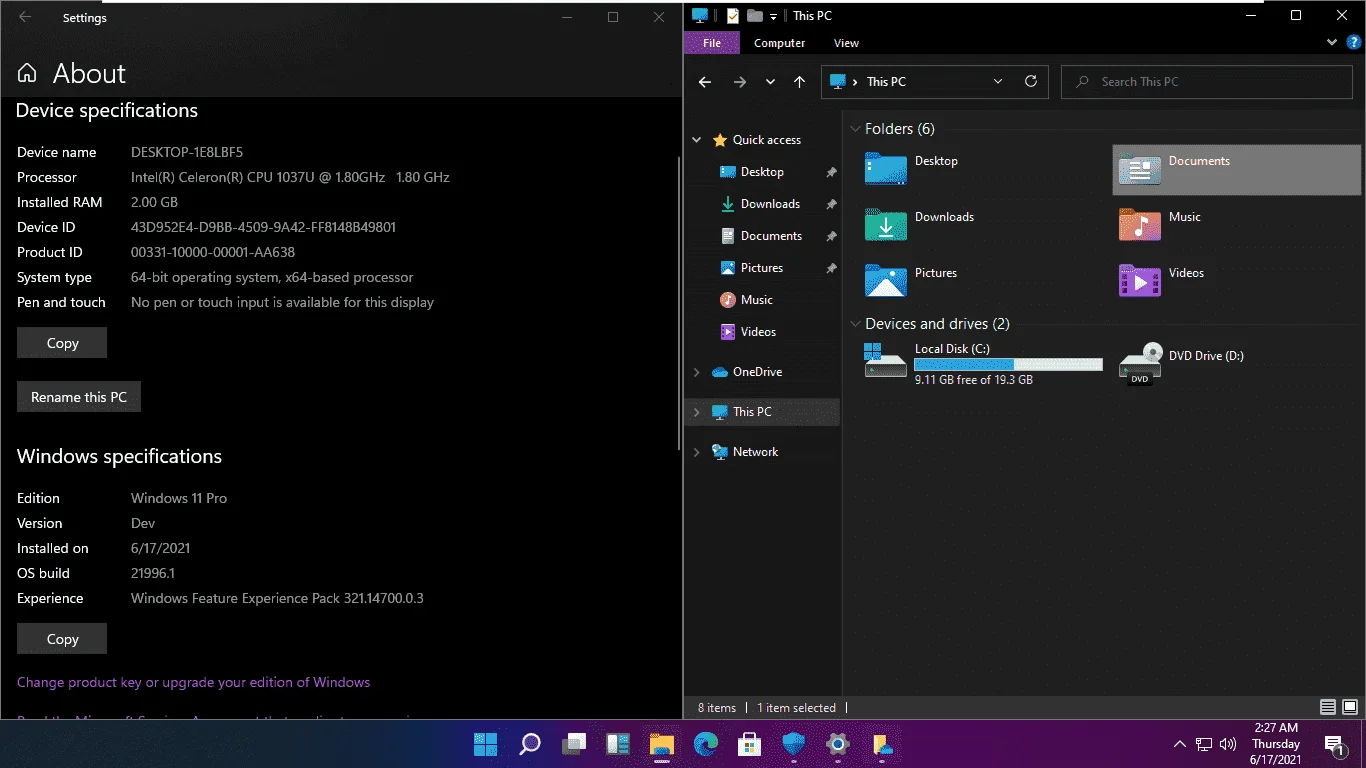The width and height of the screenshot is (1366, 768).
Task: Go back in Settings window
Action: coord(25,17)
